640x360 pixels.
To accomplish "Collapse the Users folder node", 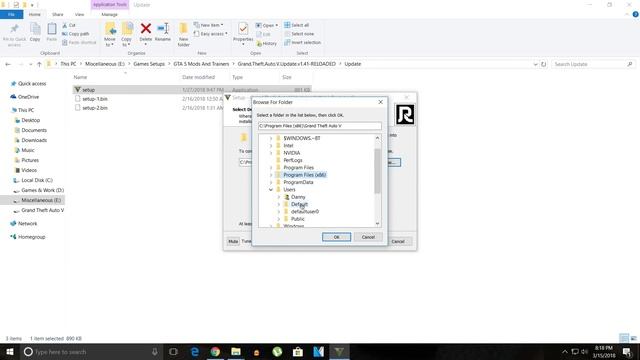I will tap(271, 190).
